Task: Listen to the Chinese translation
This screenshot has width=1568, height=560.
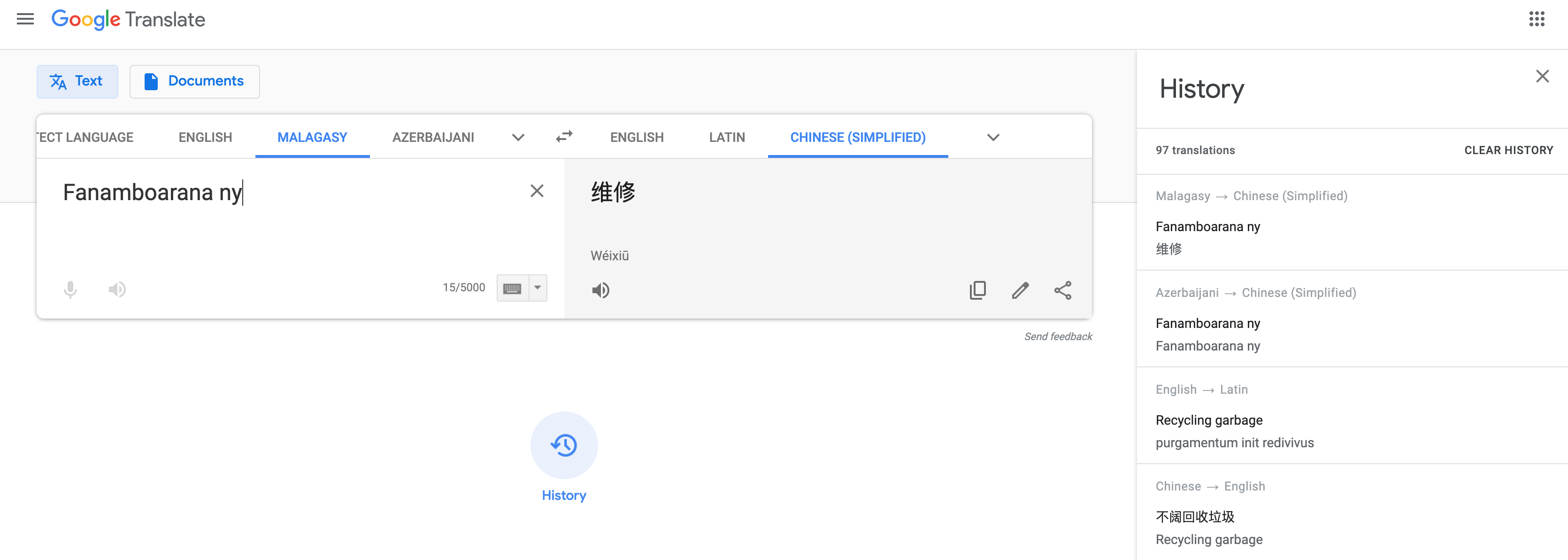Action: click(600, 290)
